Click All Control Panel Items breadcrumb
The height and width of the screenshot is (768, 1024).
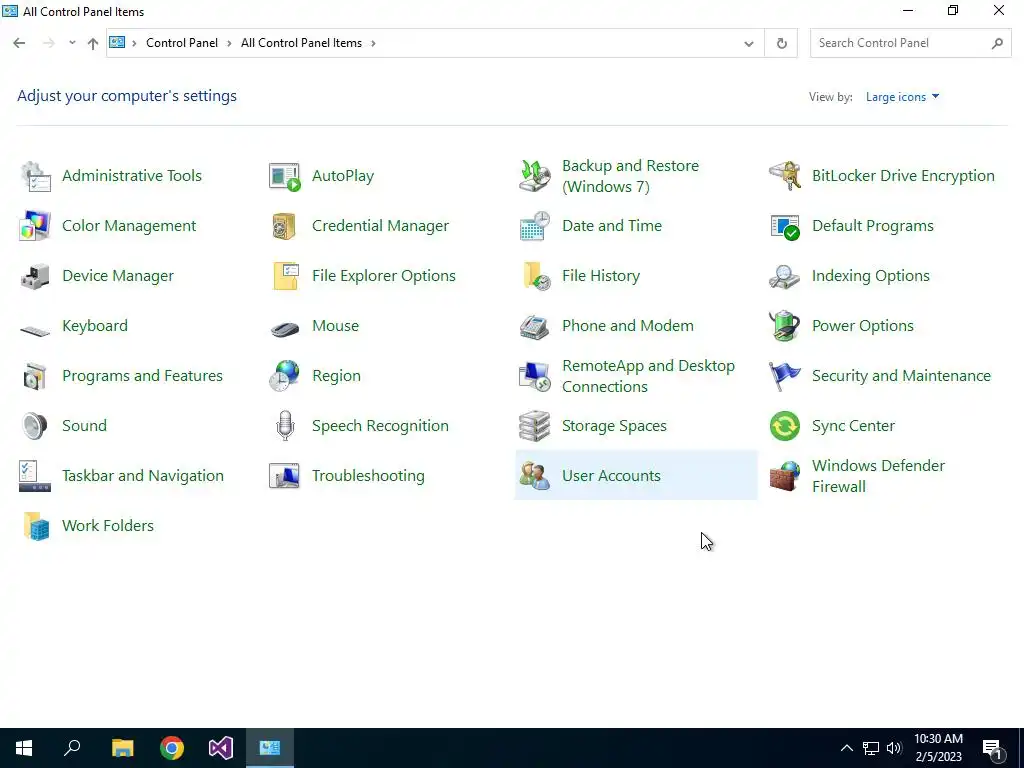pyautogui.click(x=301, y=43)
